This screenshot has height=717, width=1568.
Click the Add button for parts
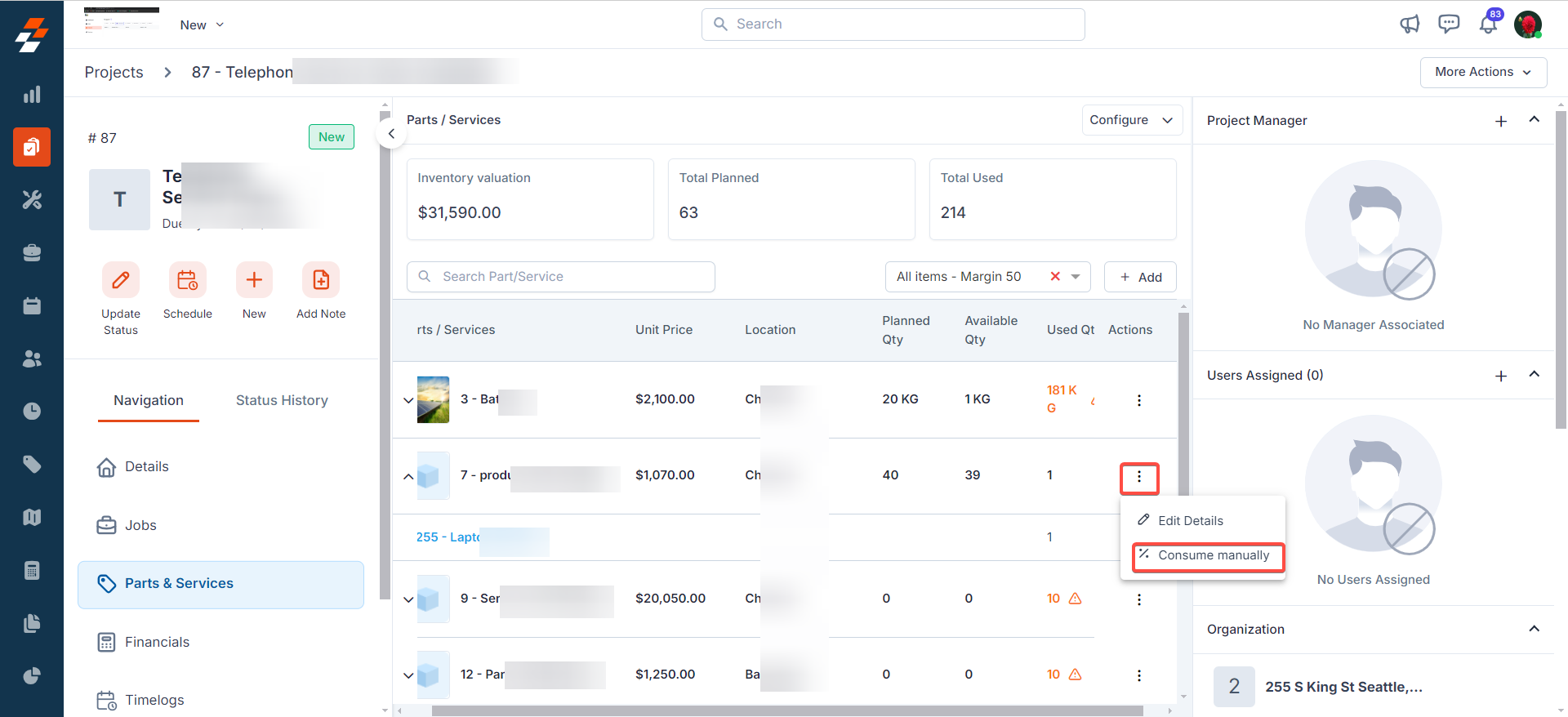pyautogui.click(x=1140, y=277)
